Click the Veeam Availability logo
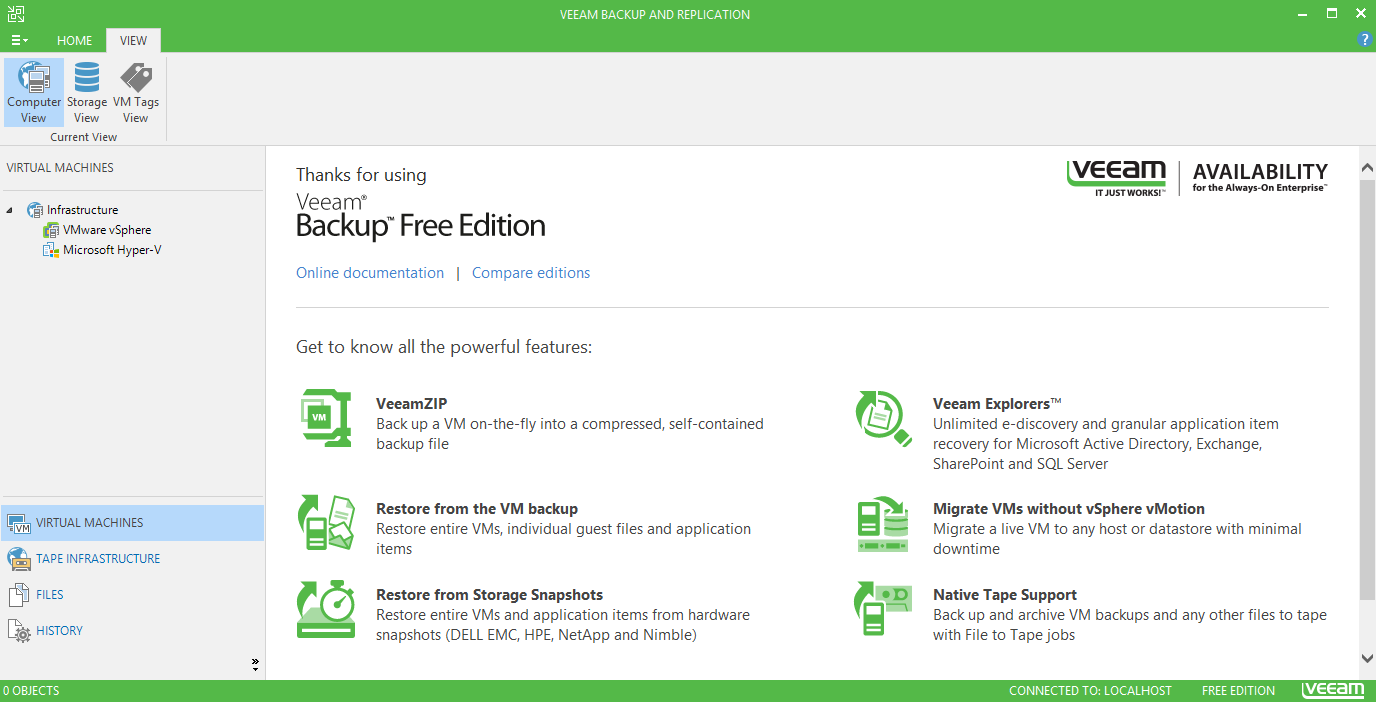Screen dimensions: 1376x702 point(1197,178)
